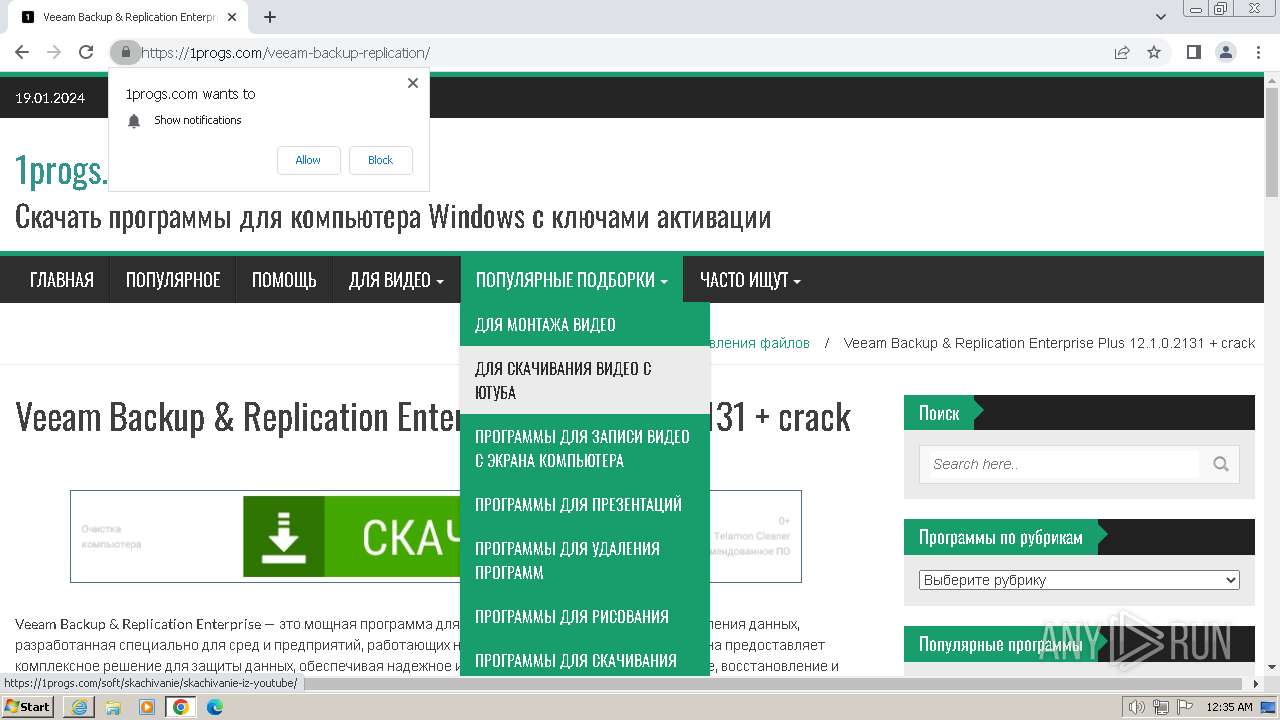Bookmark this page with star icon

(x=1154, y=52)
